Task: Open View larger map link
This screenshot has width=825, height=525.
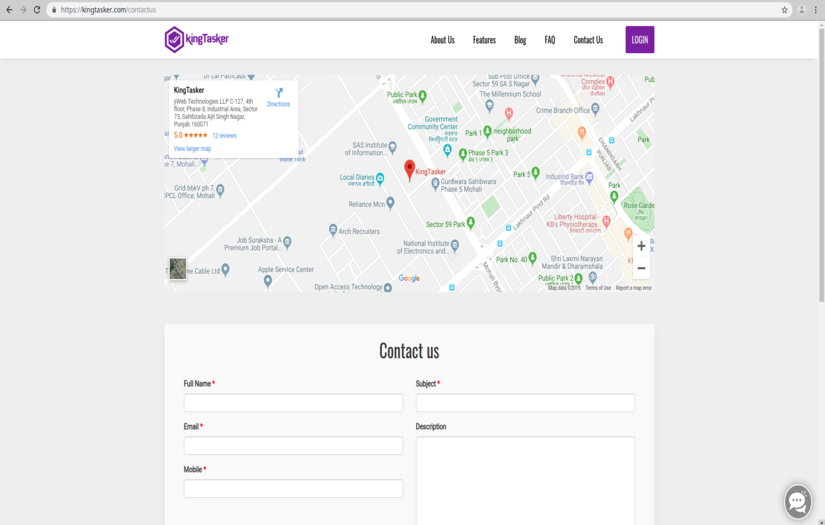Action: [192, 148]
